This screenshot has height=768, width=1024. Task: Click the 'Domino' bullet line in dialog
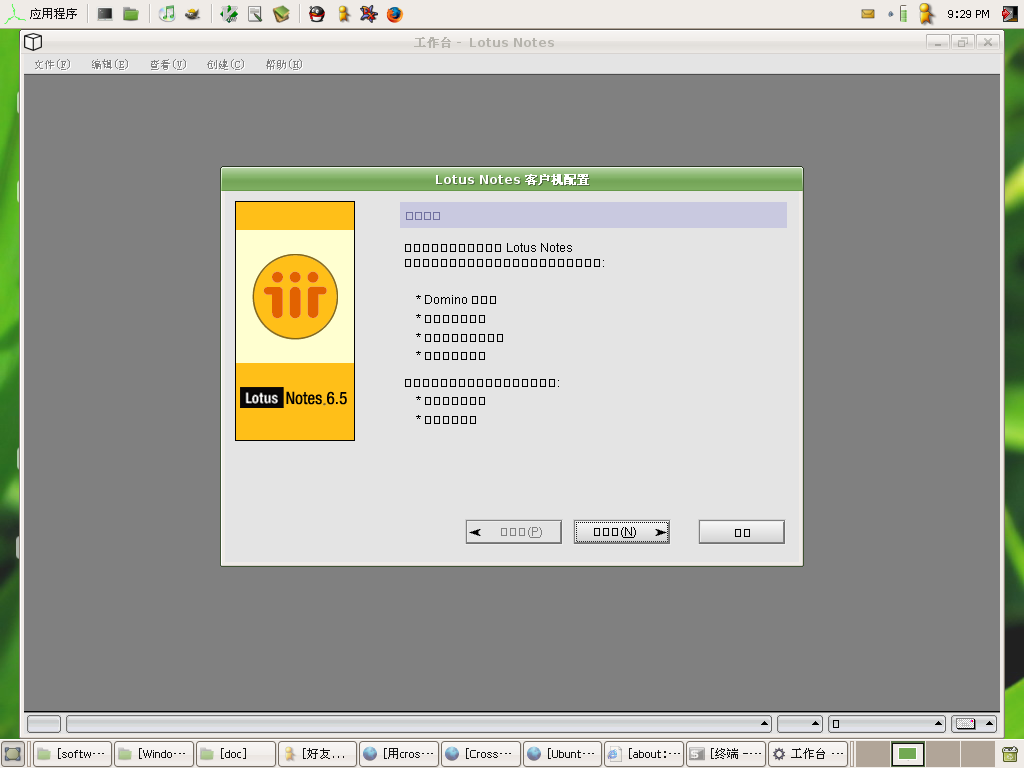pyautogui.click(x=456, y=300)
